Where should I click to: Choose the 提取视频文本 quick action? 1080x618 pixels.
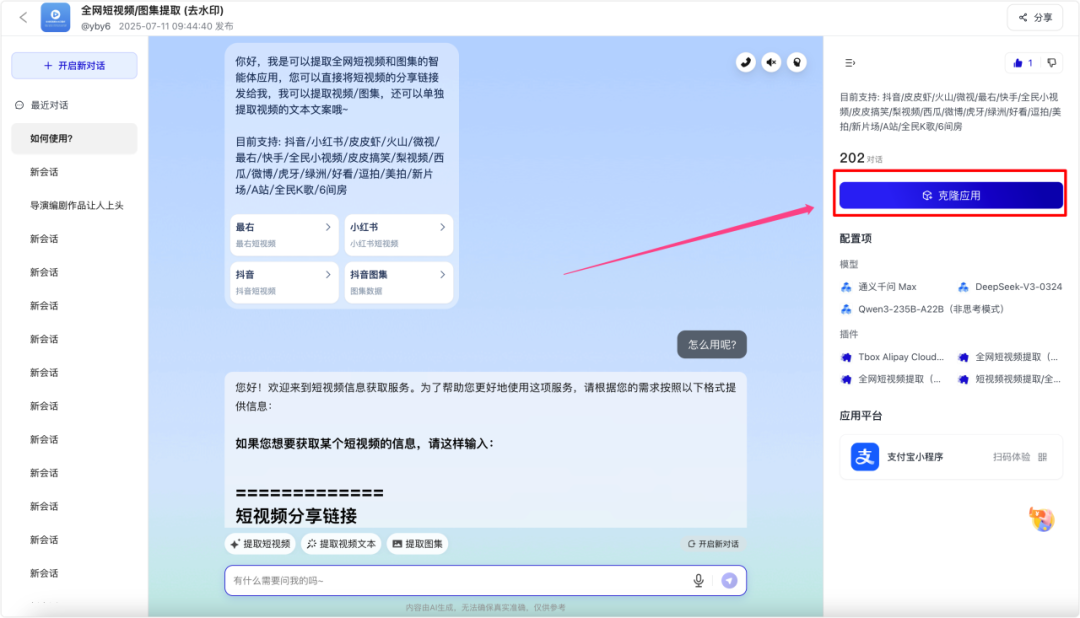[341, 544]
